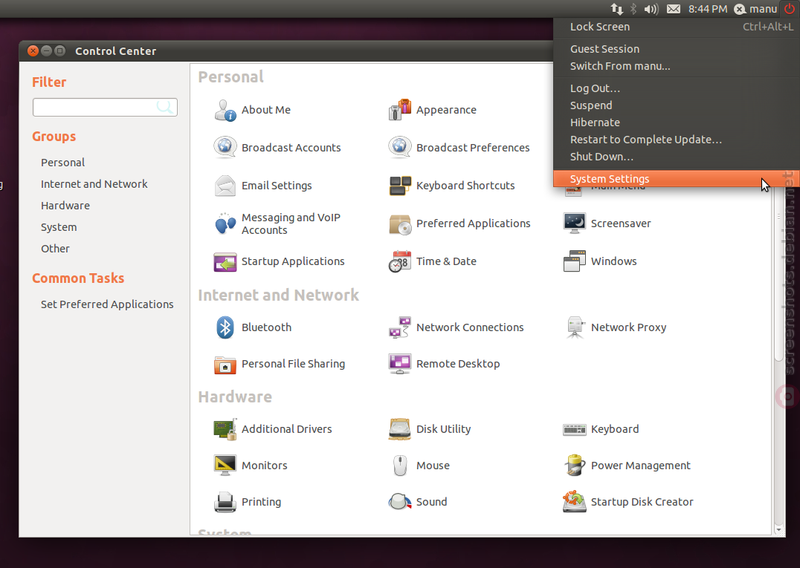The height and width of the screenshot is (568, 800).
Task: Click the scrollbar down arrow
Action: pos(779,530)
